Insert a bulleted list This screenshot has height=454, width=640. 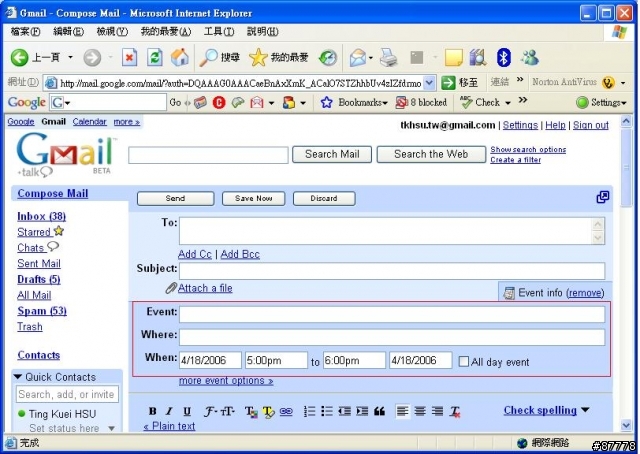coord(327,411)
